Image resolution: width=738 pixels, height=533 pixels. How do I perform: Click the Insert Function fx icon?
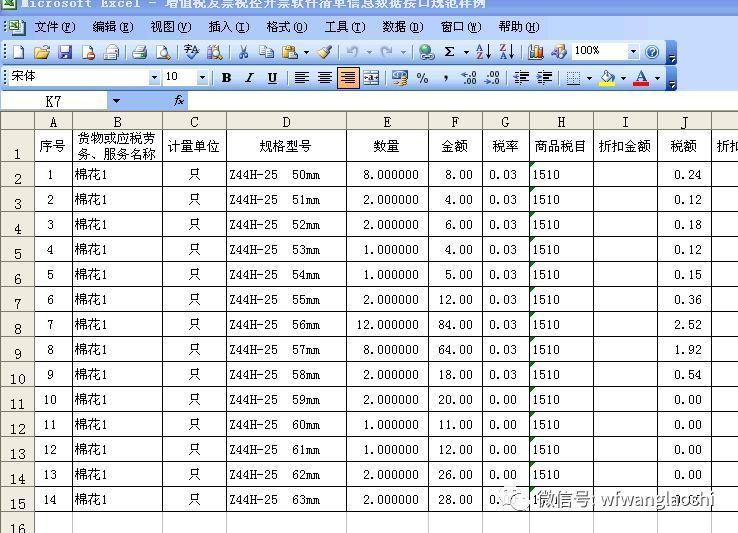[179, 100]
